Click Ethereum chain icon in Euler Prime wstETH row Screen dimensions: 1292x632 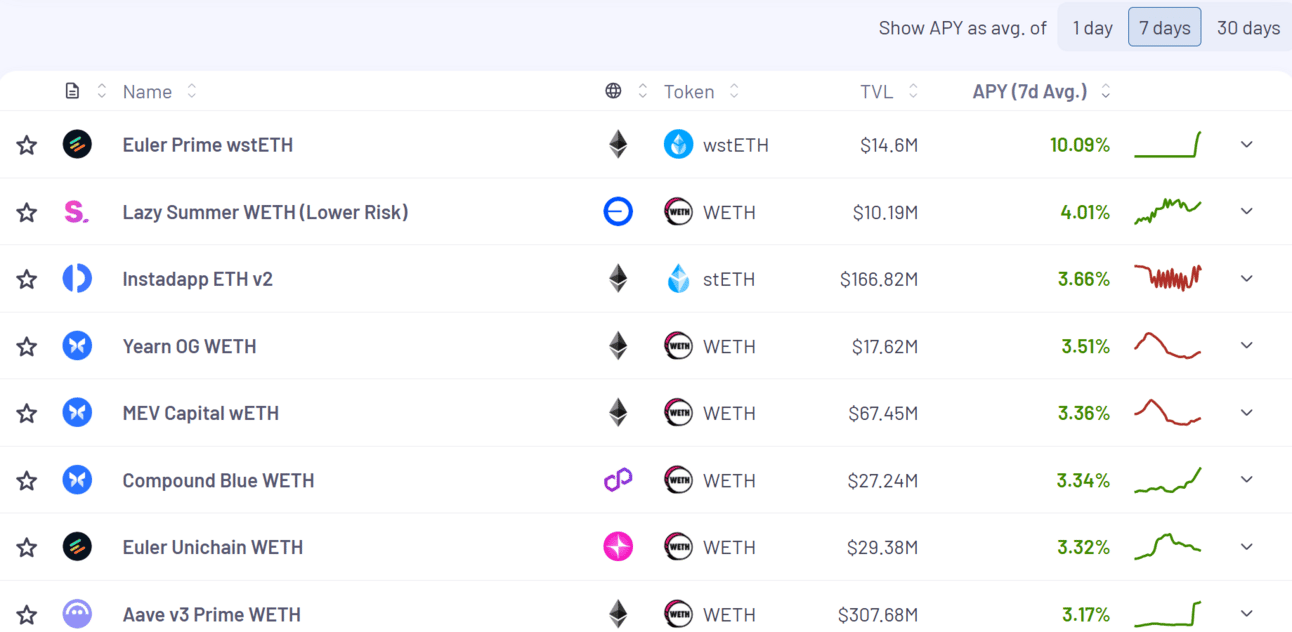[x=618, y=144]
